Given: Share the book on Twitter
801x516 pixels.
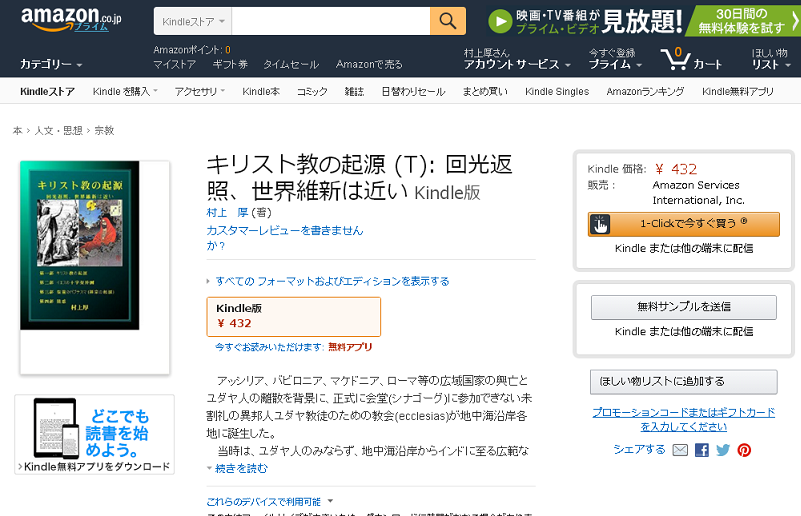Looking at the screenshot, I should (723, 450).
